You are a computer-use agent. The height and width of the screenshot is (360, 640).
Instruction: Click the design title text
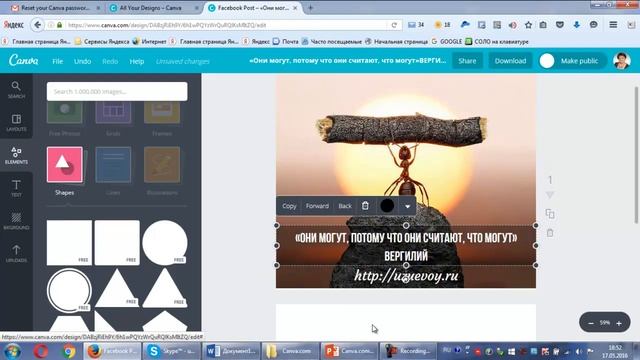tap(347, 60)
